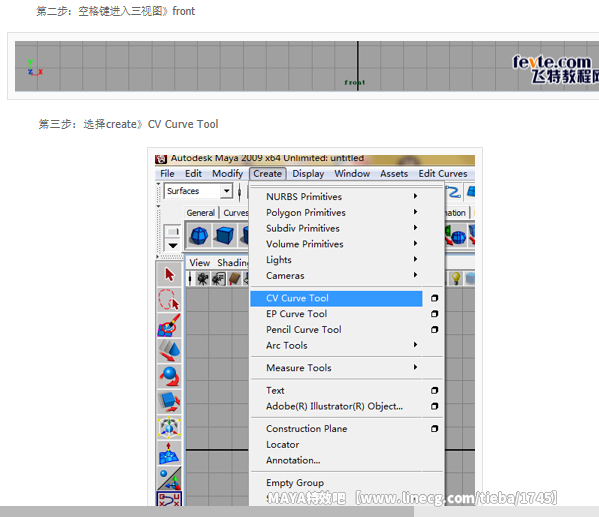Open the panel Shading menu

tap(233, 263)
